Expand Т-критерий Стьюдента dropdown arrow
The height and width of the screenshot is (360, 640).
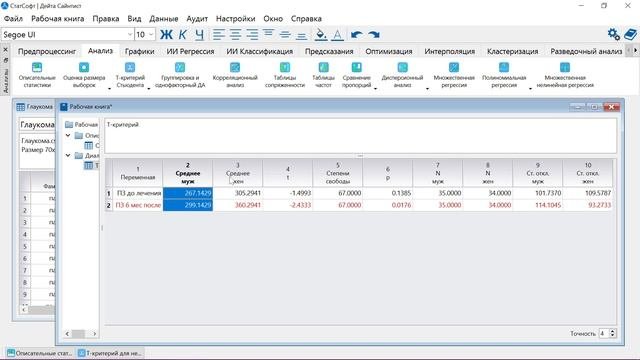[149, 89]
